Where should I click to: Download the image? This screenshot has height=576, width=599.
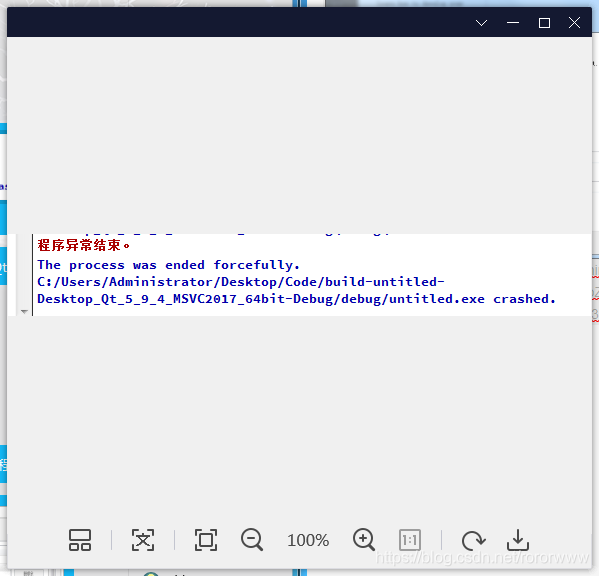tap(518, 540)
